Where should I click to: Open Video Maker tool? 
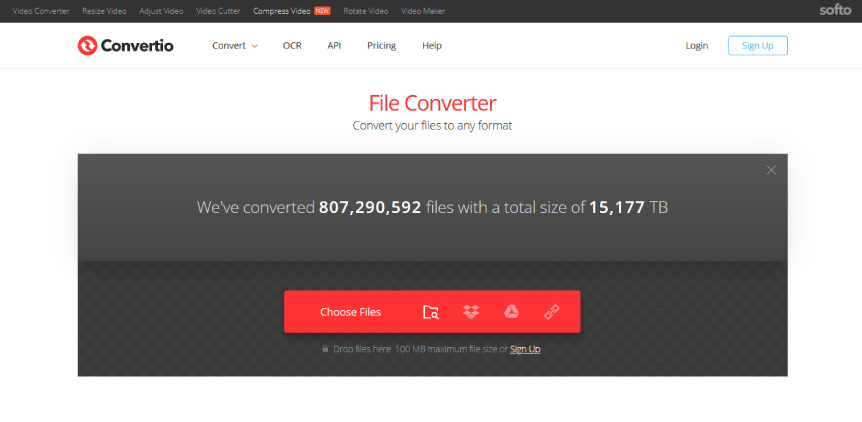[423, 11]
